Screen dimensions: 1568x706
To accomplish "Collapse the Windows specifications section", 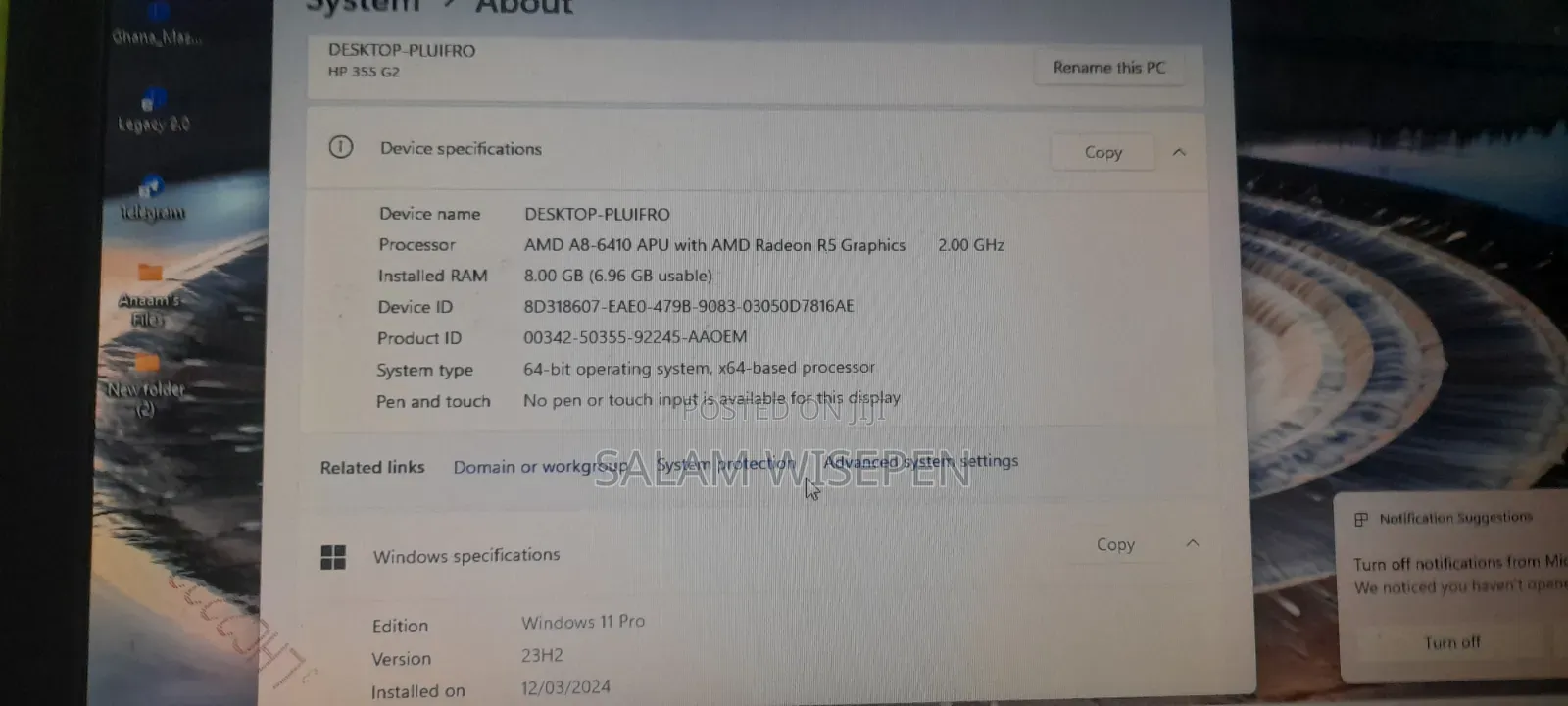I will click(x=1193, y=543).
